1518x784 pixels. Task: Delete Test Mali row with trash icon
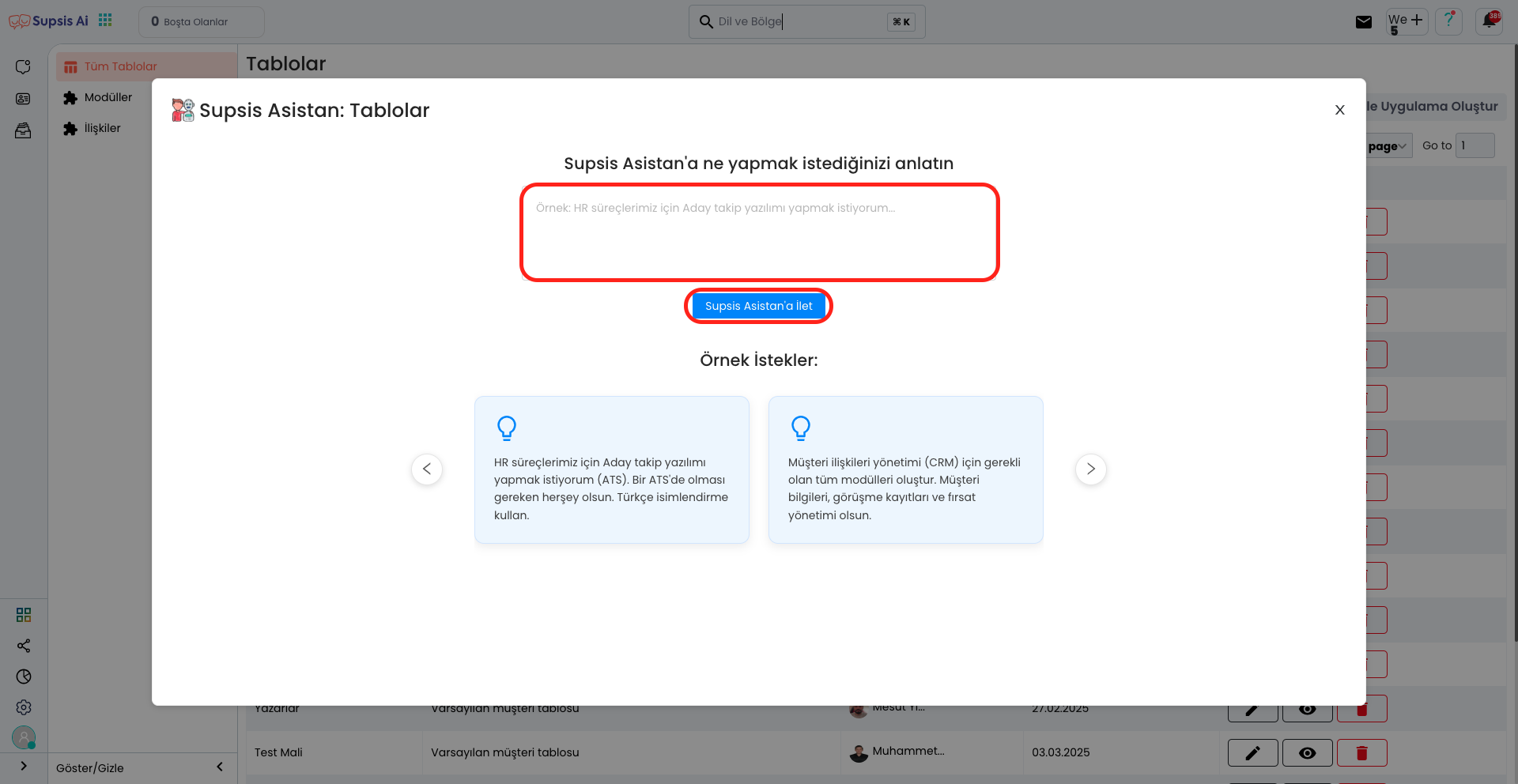pos(1361,753)
